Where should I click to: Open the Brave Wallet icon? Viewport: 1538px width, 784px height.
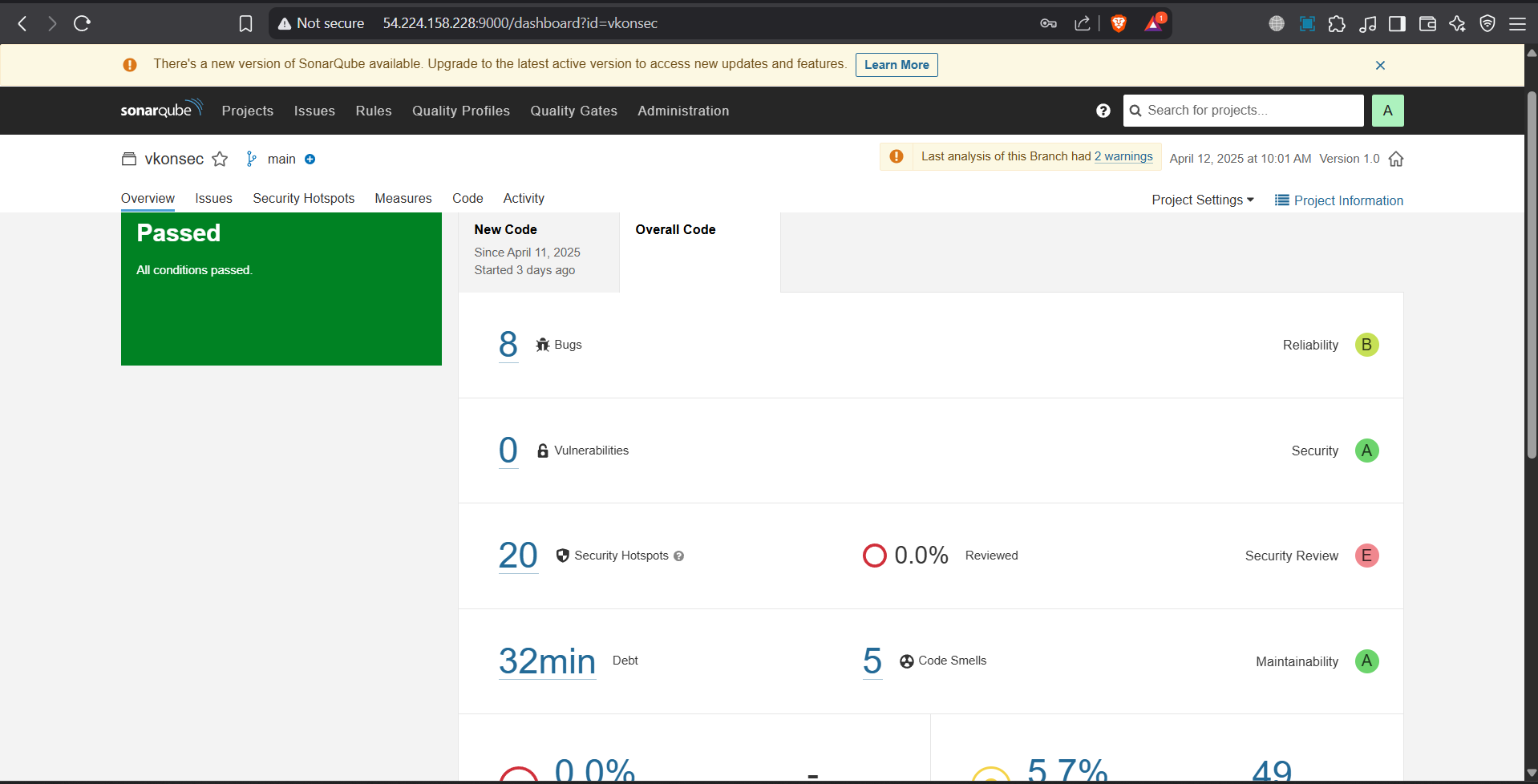click(x=1427, y=24)
